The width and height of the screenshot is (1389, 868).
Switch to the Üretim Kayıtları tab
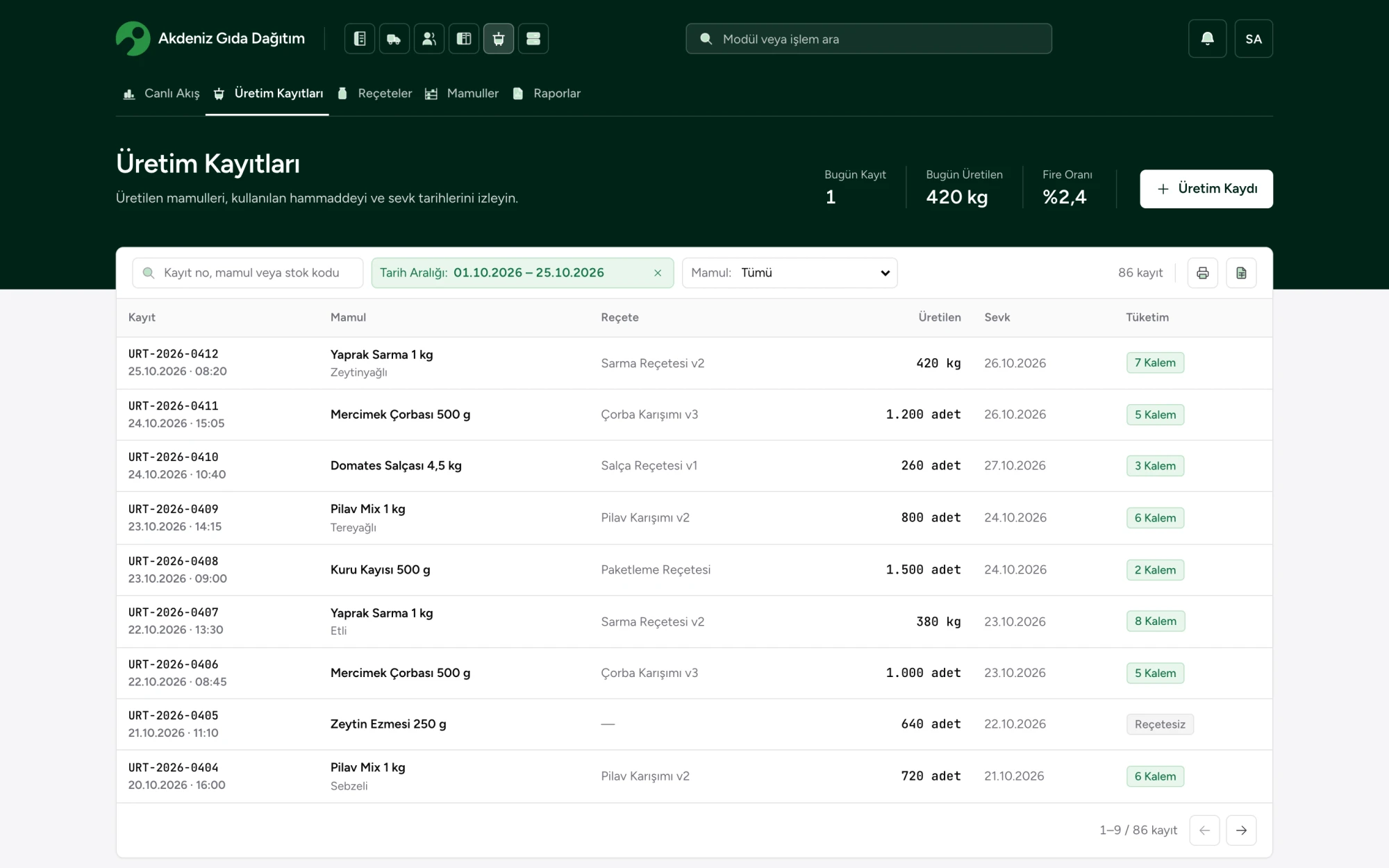pos(267,94)
